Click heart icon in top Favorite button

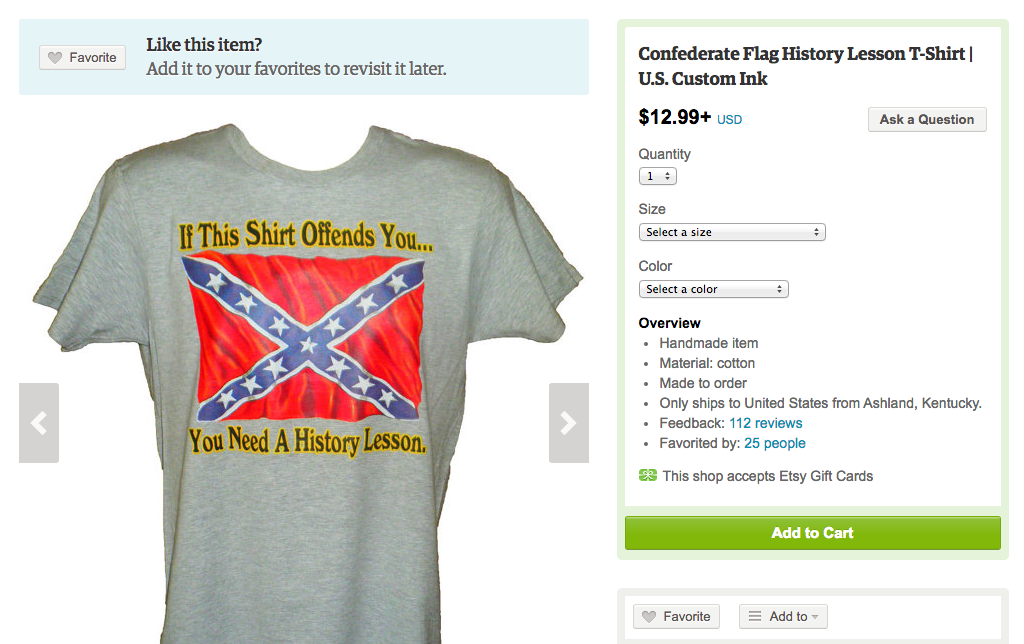coord(55,58)
